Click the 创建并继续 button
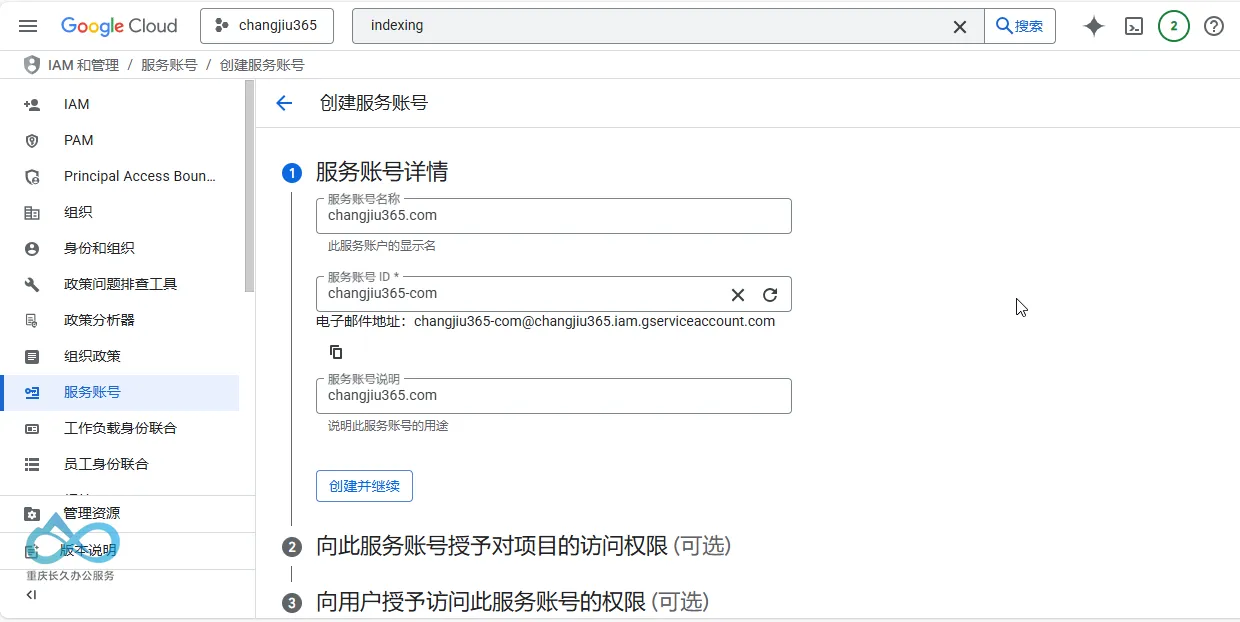Viewport: 1240px width, 622px height. tap(364, 486)
